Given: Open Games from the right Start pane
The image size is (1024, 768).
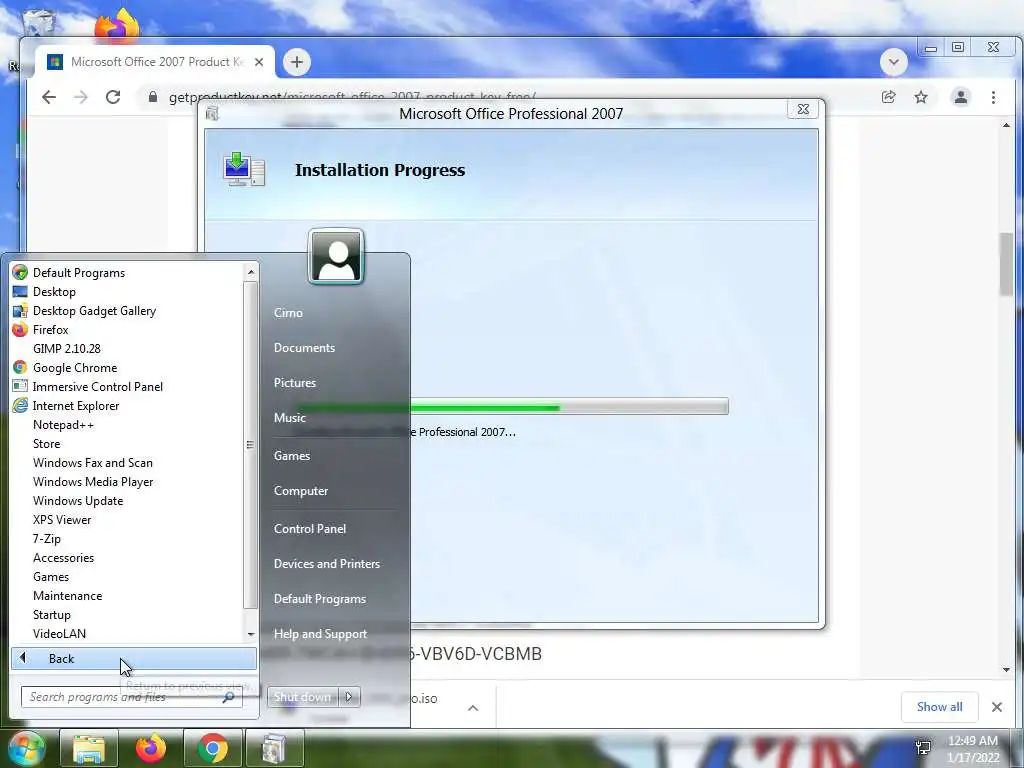Looking at the screenshot, I should (x=291, y=456).
